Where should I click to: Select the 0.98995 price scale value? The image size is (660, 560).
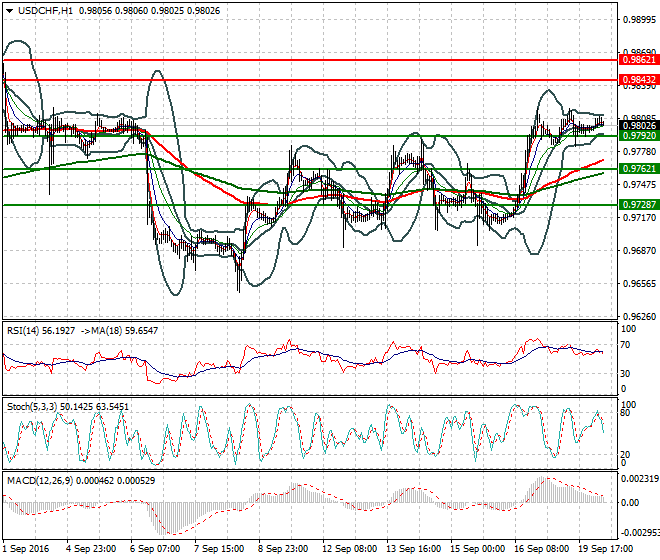coord(639,20)
